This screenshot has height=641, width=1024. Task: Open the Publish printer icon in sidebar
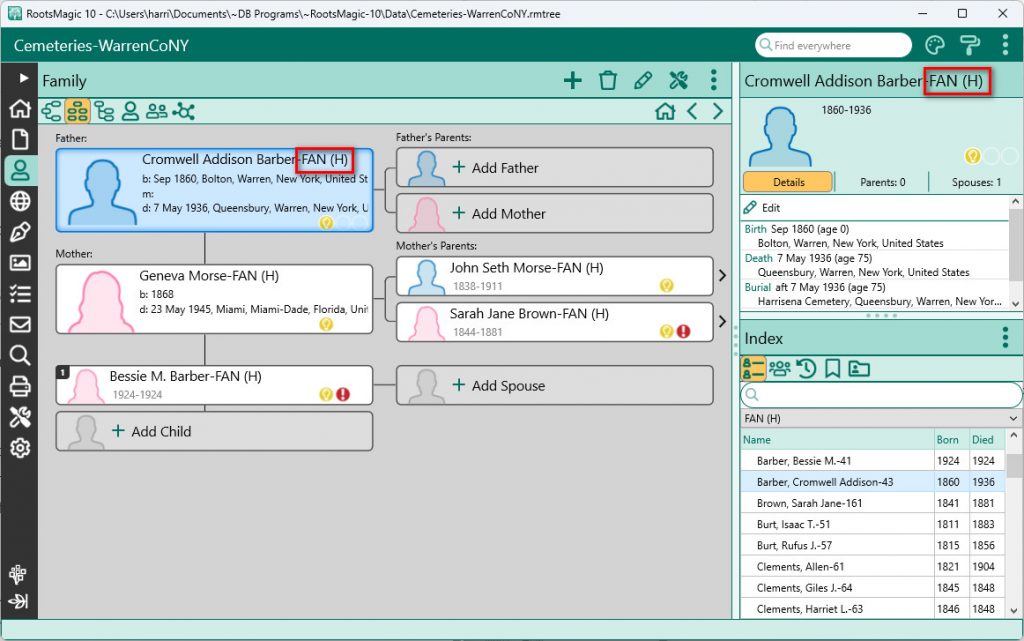point(20,386)
